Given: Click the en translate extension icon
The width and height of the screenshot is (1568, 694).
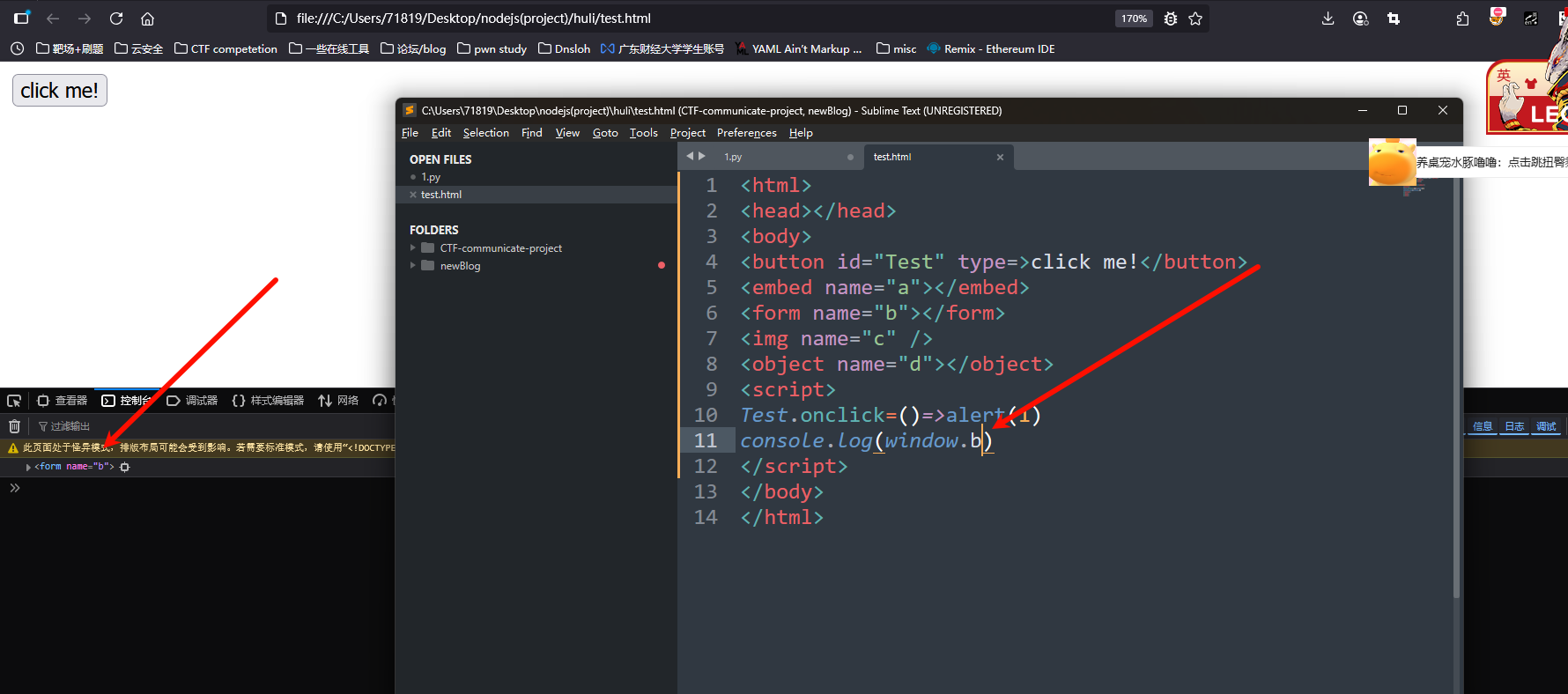Looking at the screenshot, I should pyautogui.click(x=1531, y=18).
